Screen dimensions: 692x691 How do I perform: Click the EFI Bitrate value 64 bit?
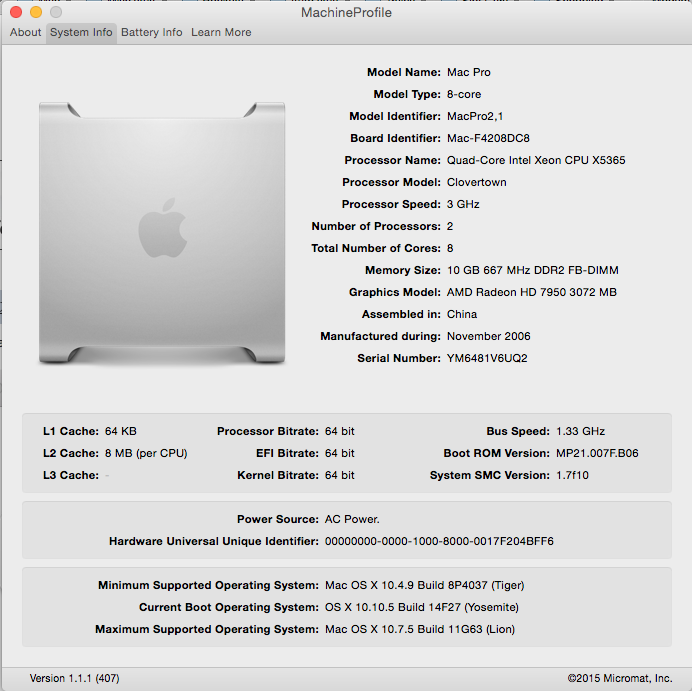[339, 453]
